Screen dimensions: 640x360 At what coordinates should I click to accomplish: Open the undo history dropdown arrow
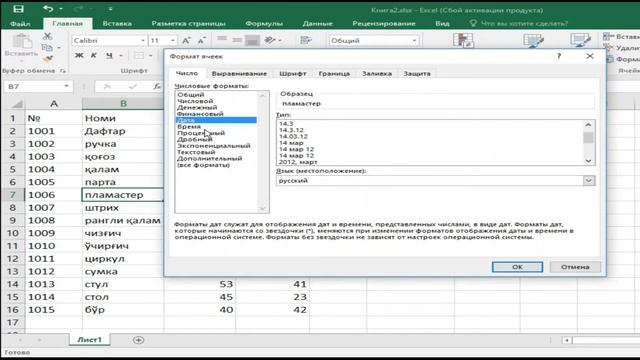[x=61, y=9]
